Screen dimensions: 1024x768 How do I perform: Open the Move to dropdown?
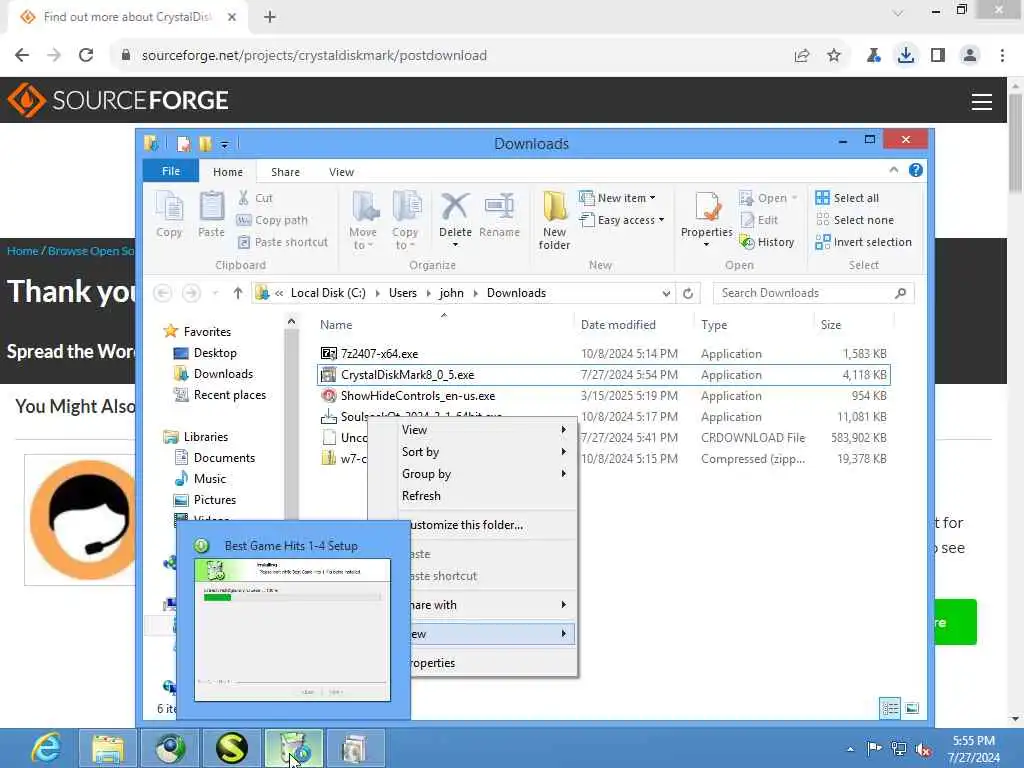coord(363,220)
